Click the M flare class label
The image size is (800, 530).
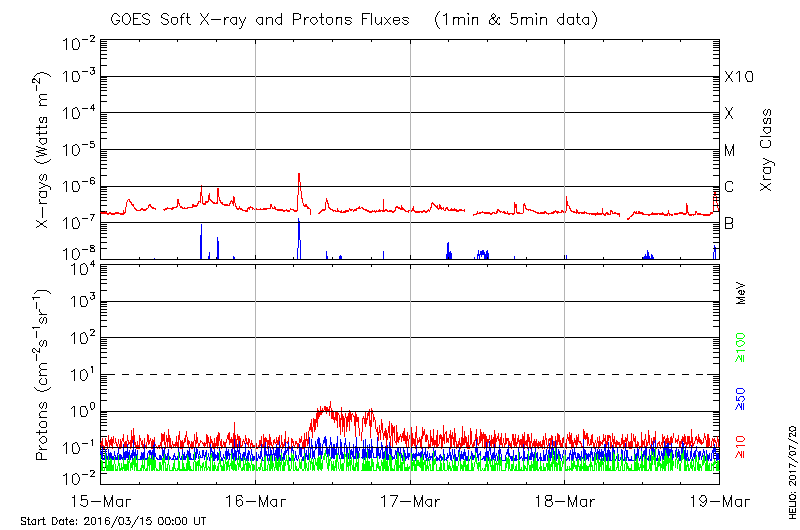point(729,151)
